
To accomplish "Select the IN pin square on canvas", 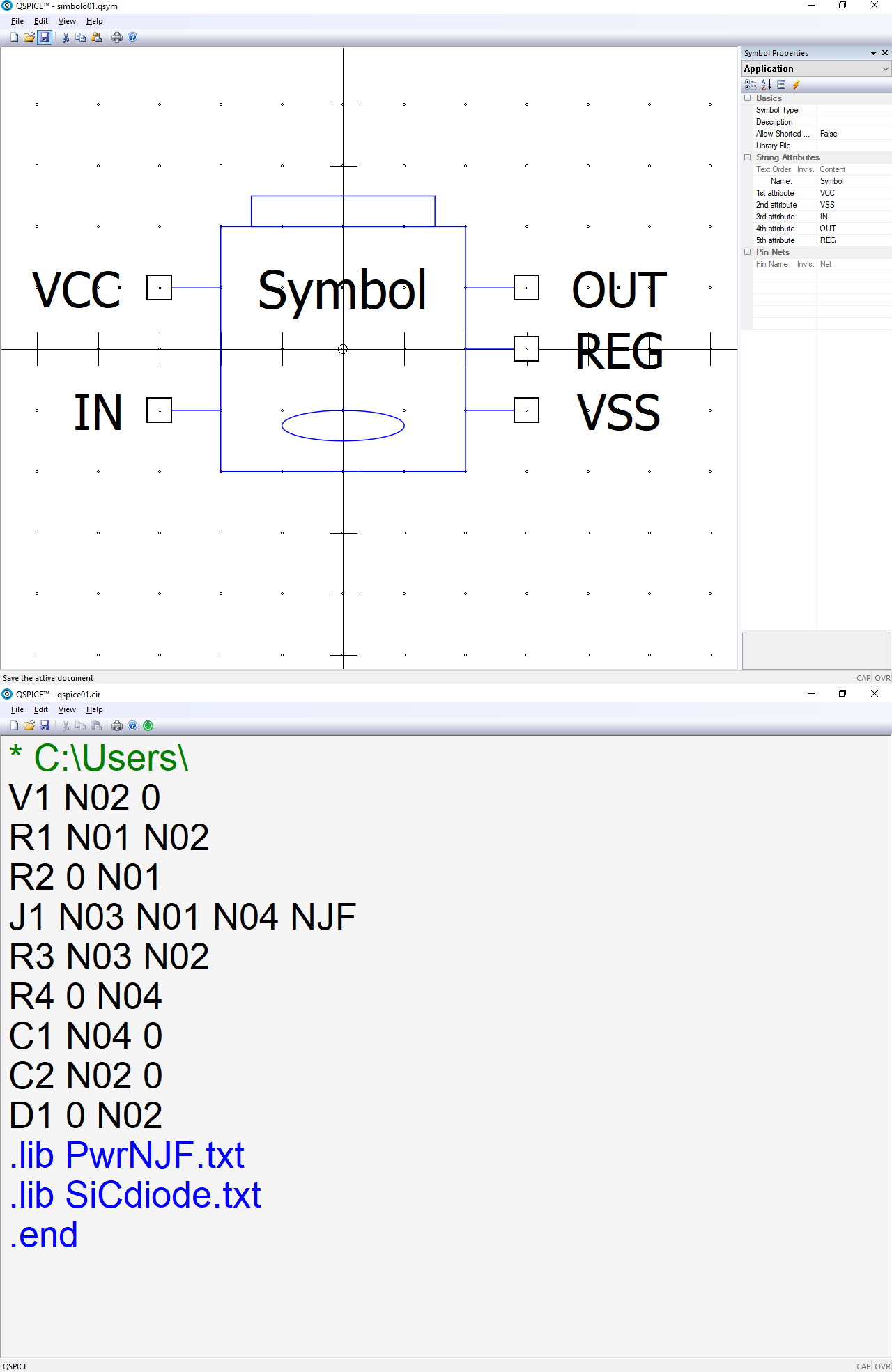I will click(160, 410).
